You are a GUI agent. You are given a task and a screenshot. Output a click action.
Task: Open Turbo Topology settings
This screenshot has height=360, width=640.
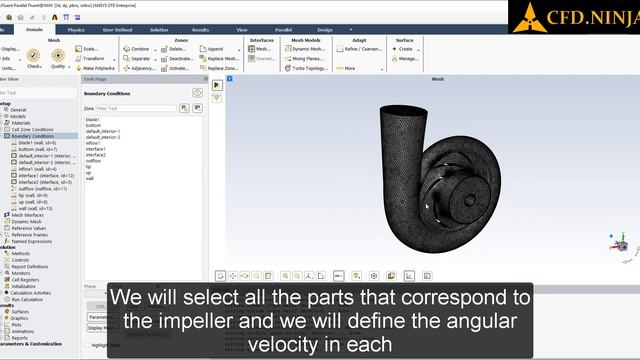306,69
